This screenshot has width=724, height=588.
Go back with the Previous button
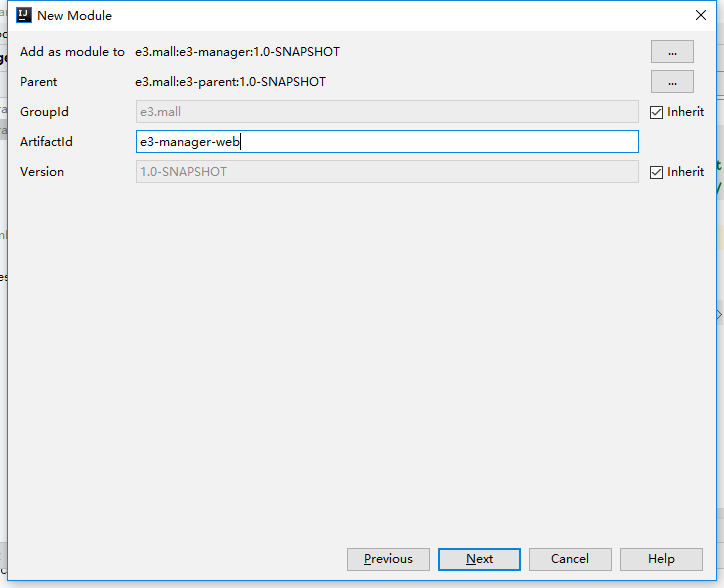(x=388, y=559)
